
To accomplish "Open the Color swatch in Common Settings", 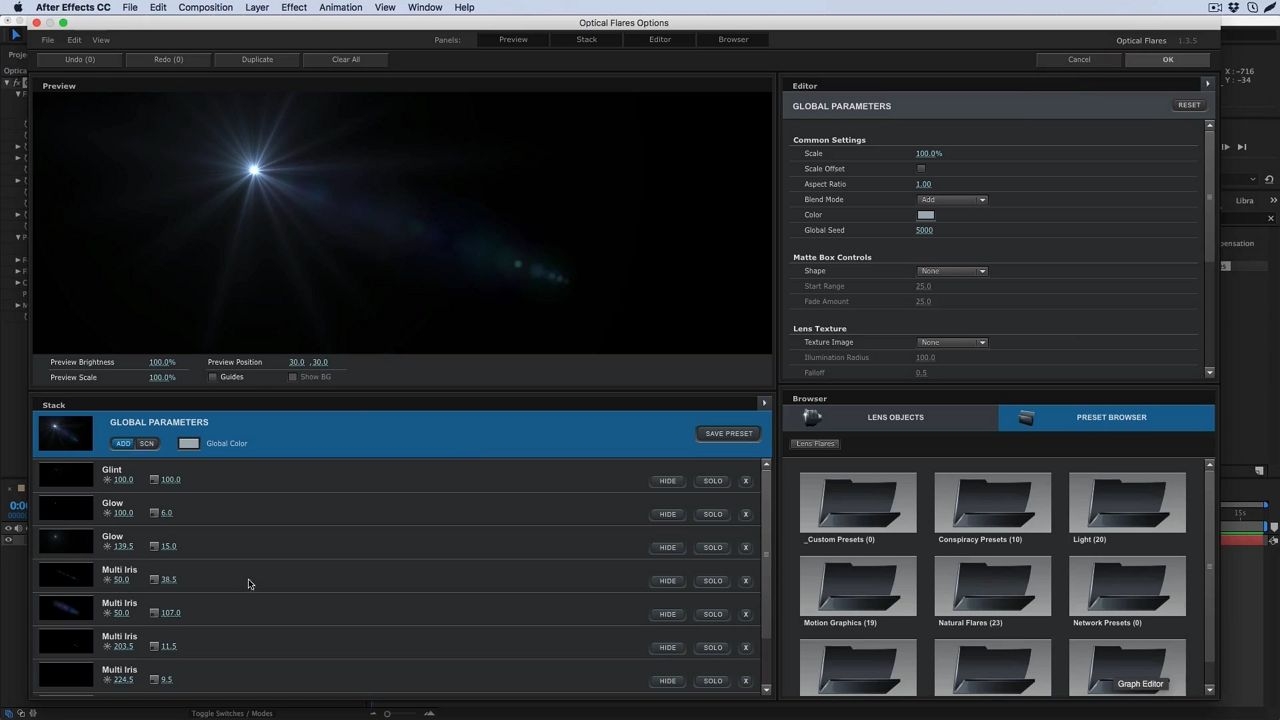I will pos(926,215).
